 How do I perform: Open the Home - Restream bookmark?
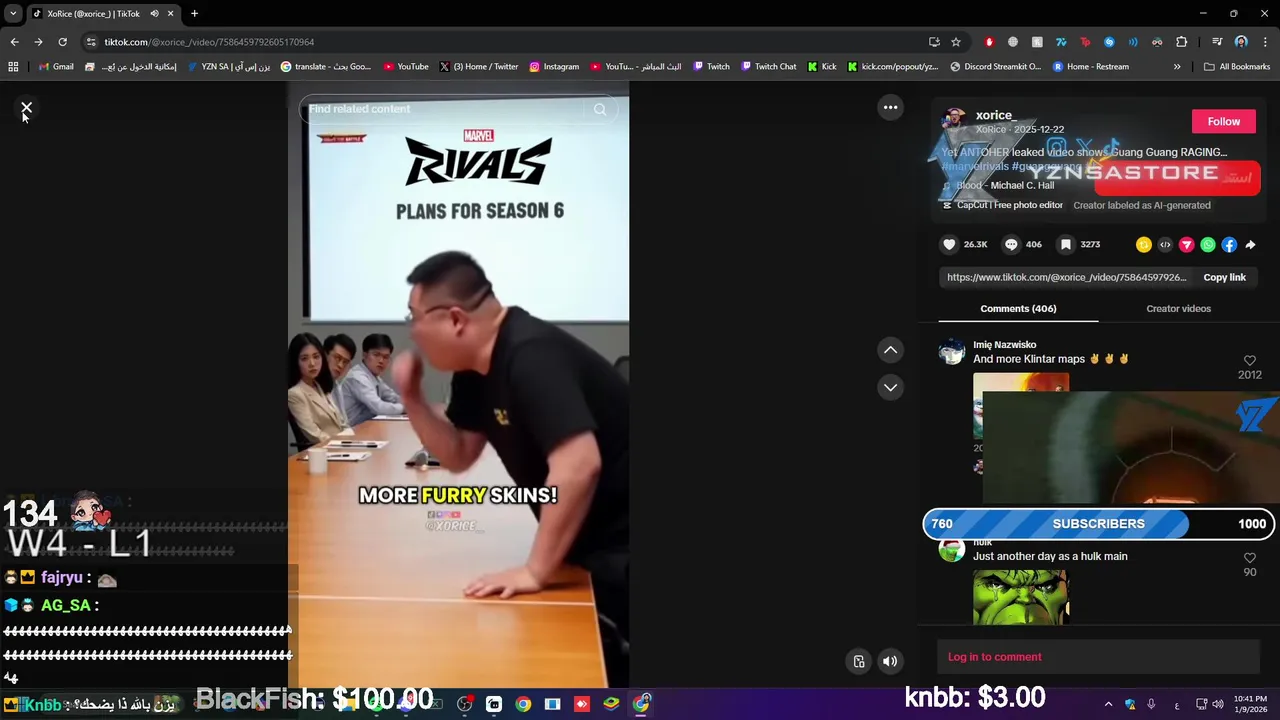coord(1090,67)
